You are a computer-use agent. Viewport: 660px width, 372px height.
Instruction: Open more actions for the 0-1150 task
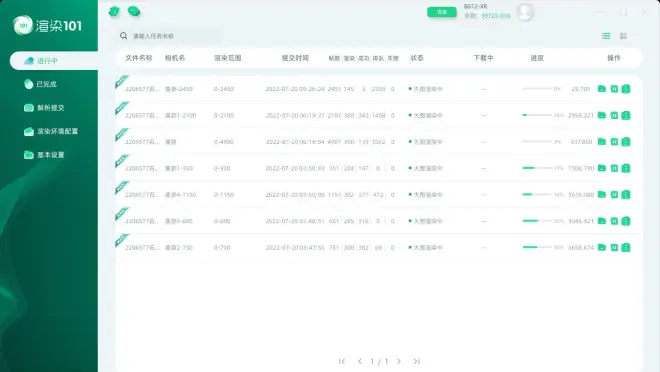tap(626, 194)
